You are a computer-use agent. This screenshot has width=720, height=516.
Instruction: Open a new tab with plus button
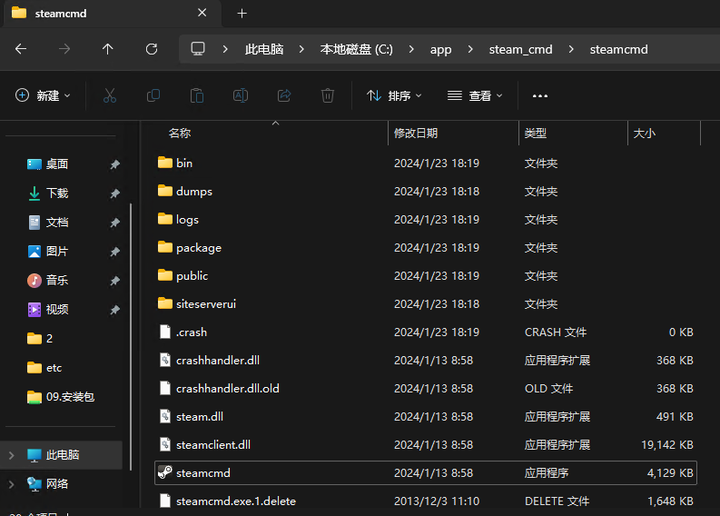241,13
